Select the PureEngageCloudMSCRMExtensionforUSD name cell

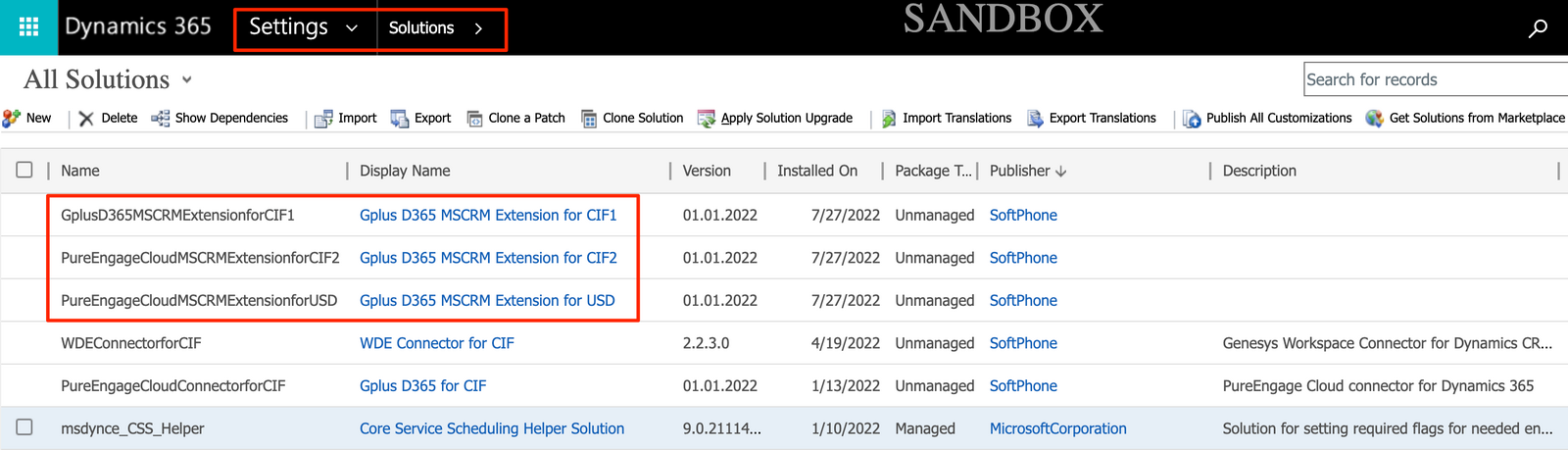click(x=199, y=300)
